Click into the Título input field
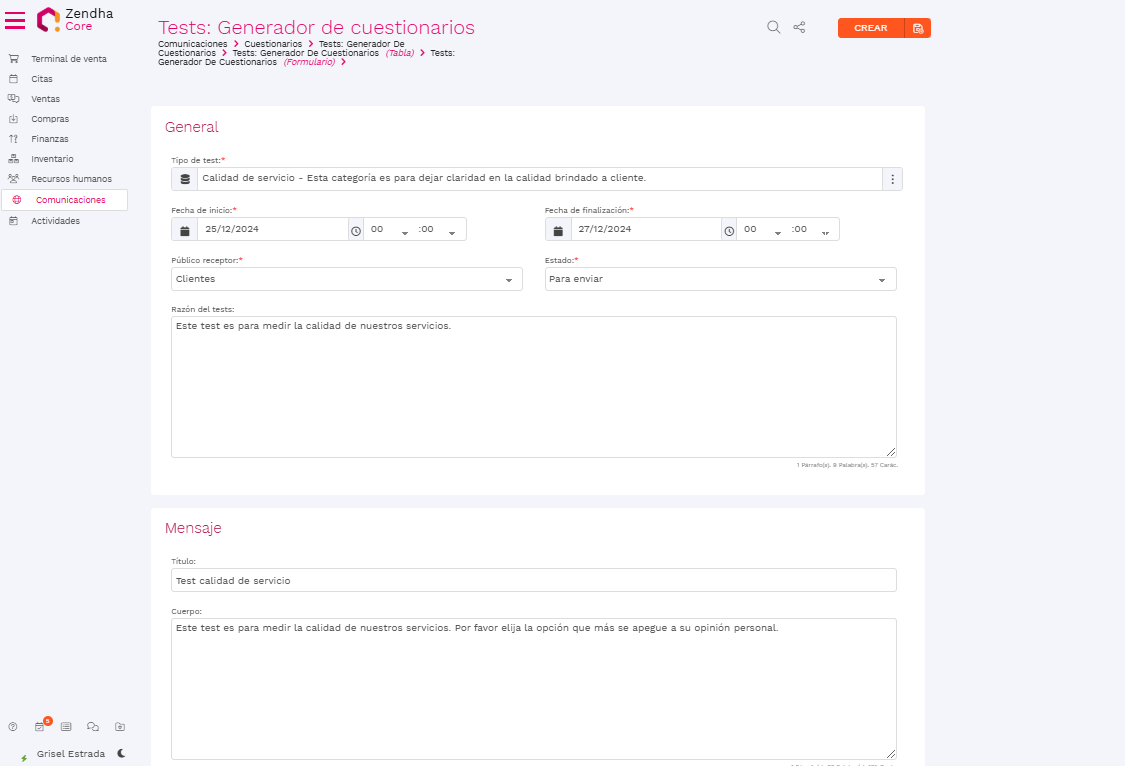This screenshot has height=766, width=1125. click(x=533, y=581)
